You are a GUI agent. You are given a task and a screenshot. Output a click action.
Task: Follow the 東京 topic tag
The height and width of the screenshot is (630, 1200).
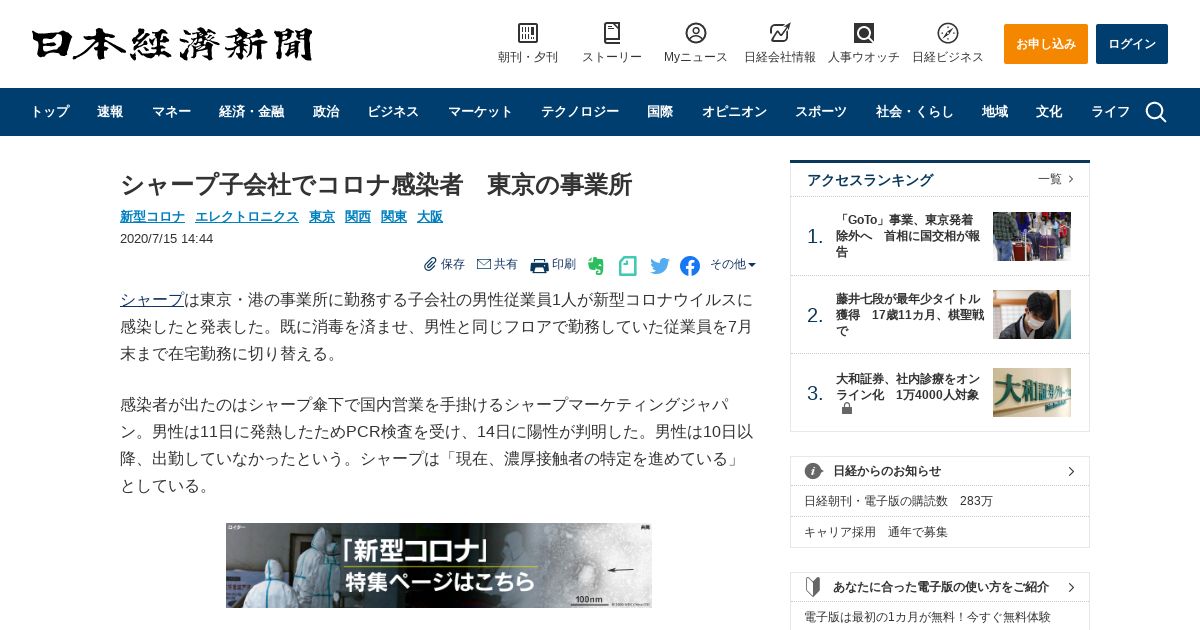(322, 216)
